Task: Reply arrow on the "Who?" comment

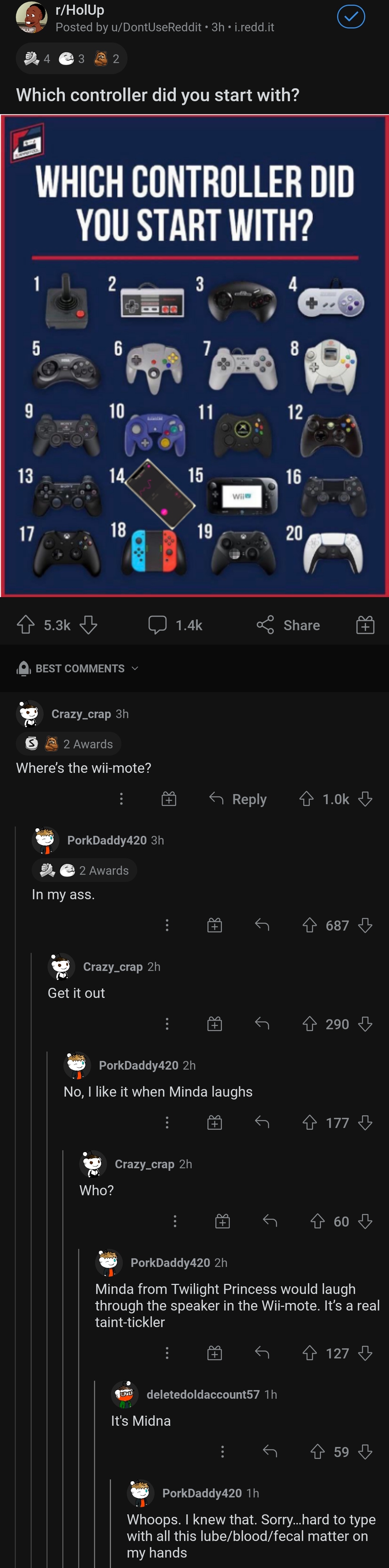Action: [270, 1221]
